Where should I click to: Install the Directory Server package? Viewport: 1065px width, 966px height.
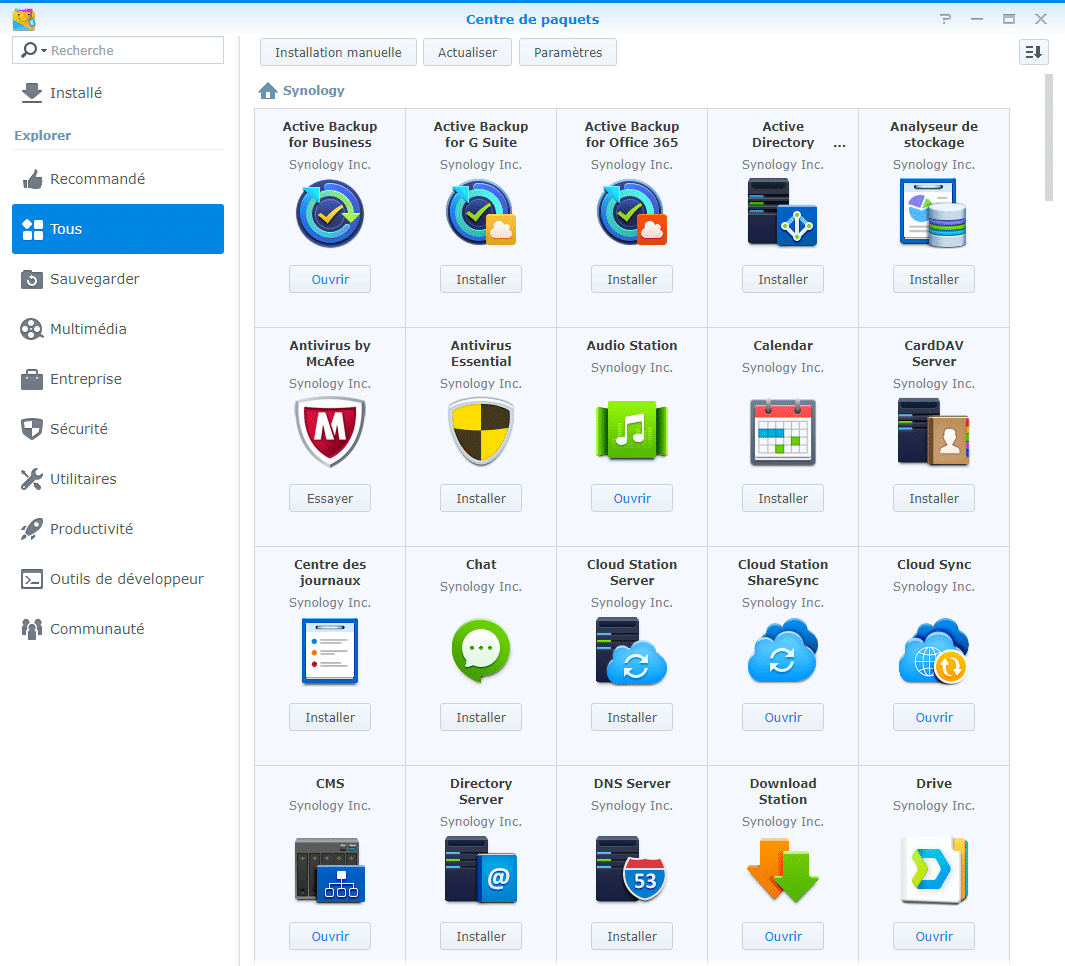coord(481,936)
